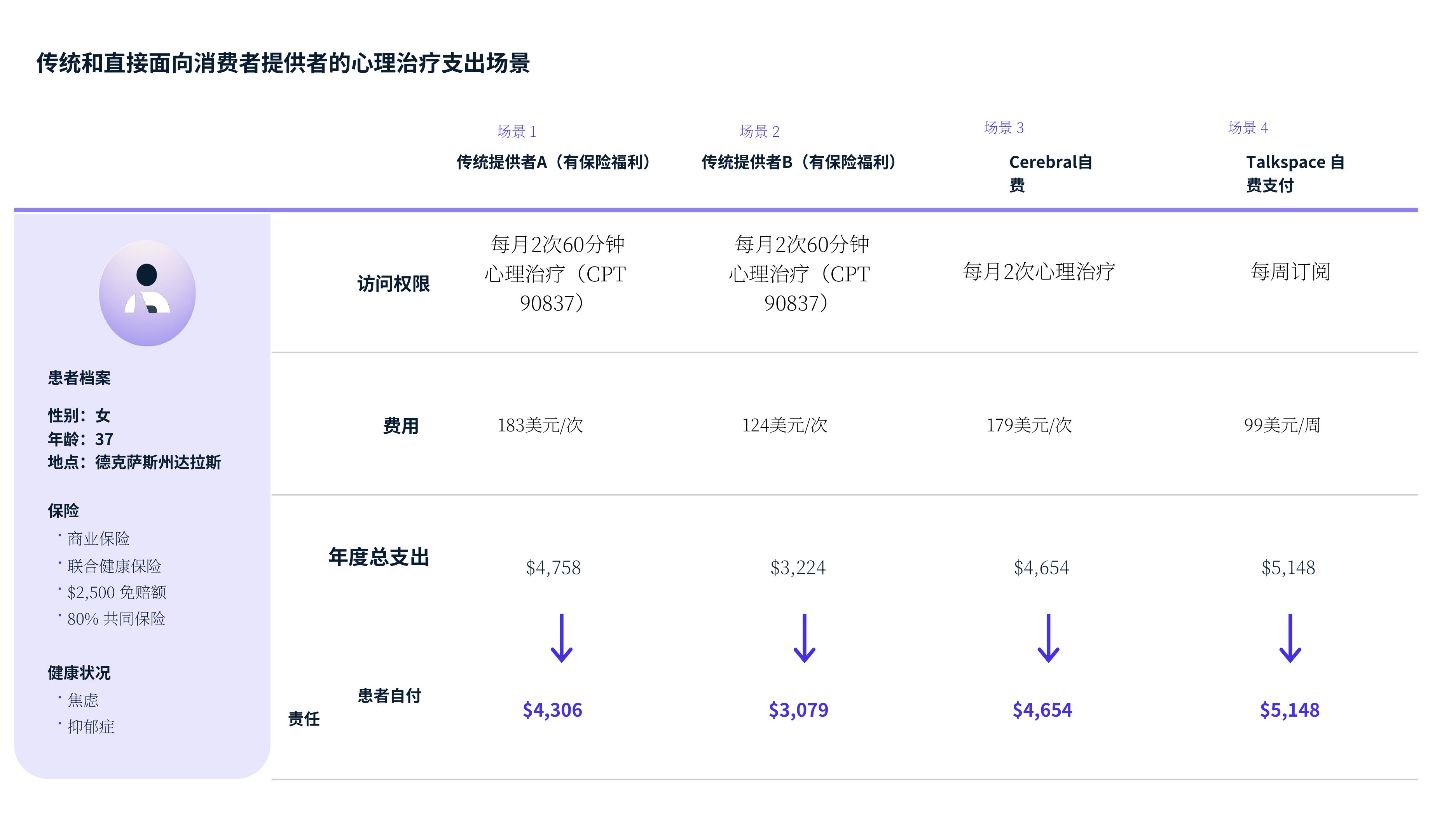This screenshot has width=1456, height=815.
Task: Click the 焦虑 bullet
Action: coord(83,700)
